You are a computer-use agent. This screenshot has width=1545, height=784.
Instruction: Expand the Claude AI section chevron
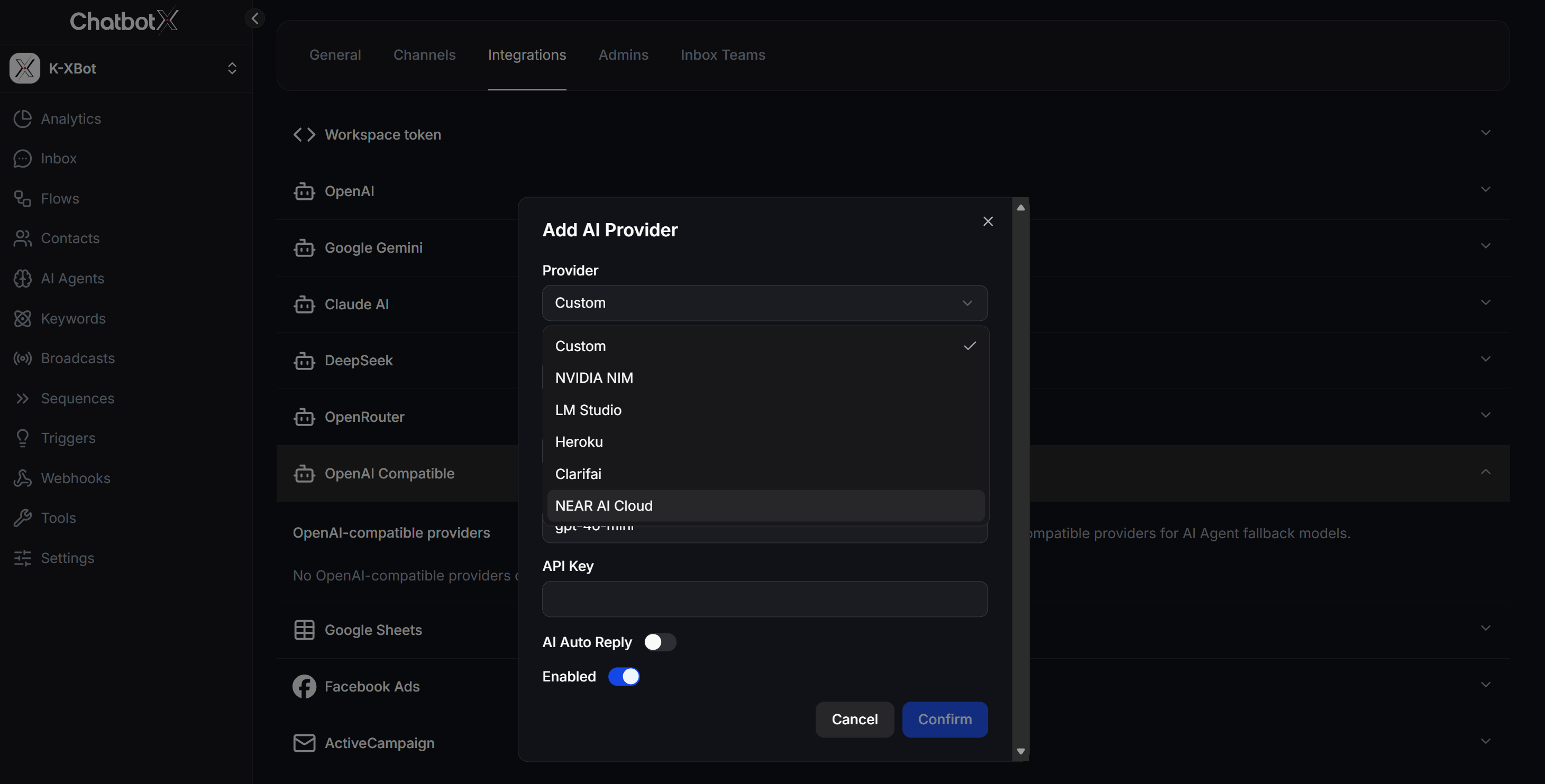click(1486, 302)
